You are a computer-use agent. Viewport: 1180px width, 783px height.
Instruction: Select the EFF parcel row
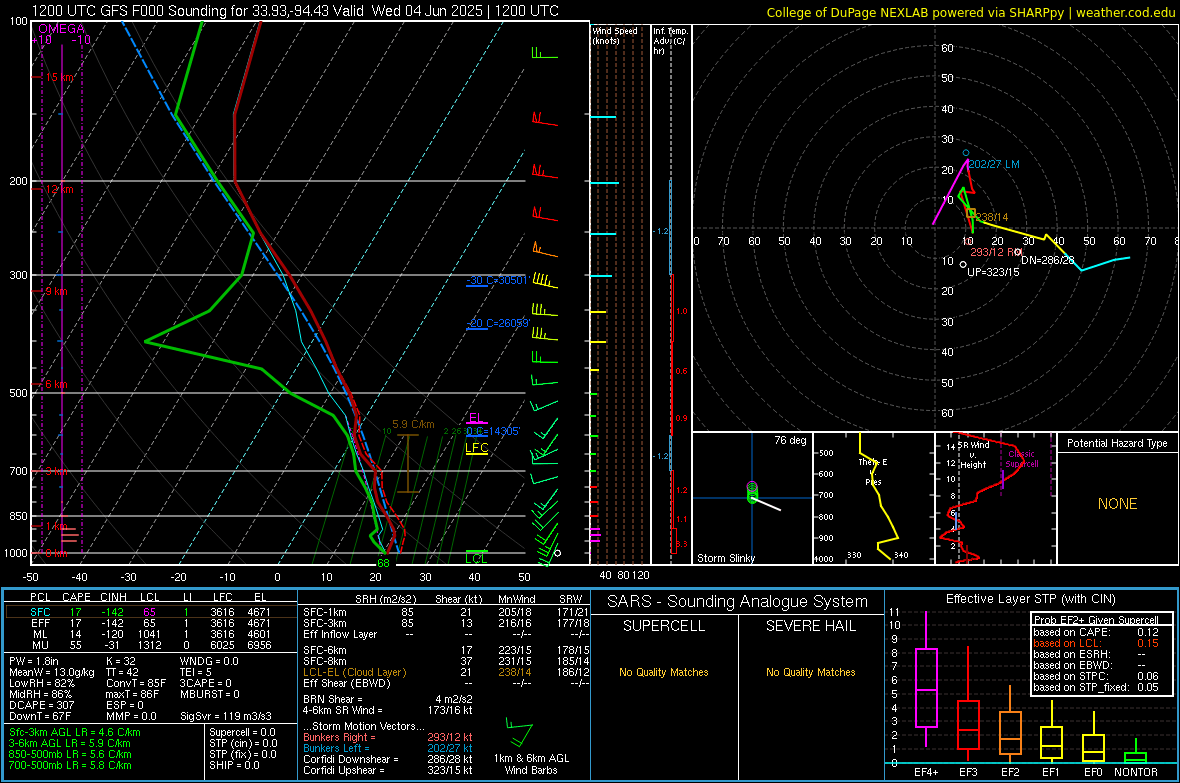(150, 623)
